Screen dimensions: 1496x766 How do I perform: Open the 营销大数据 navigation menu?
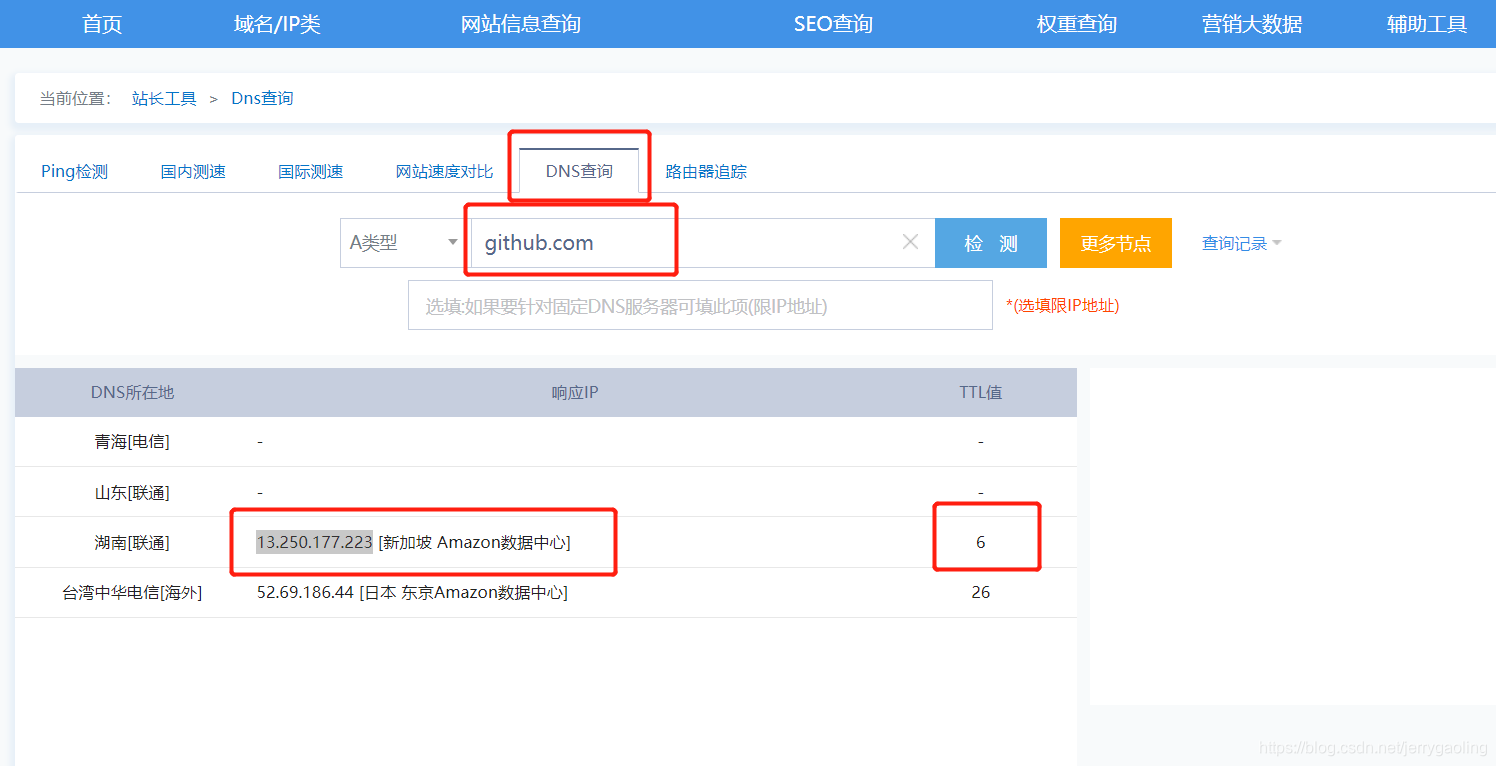point(1252,24)
